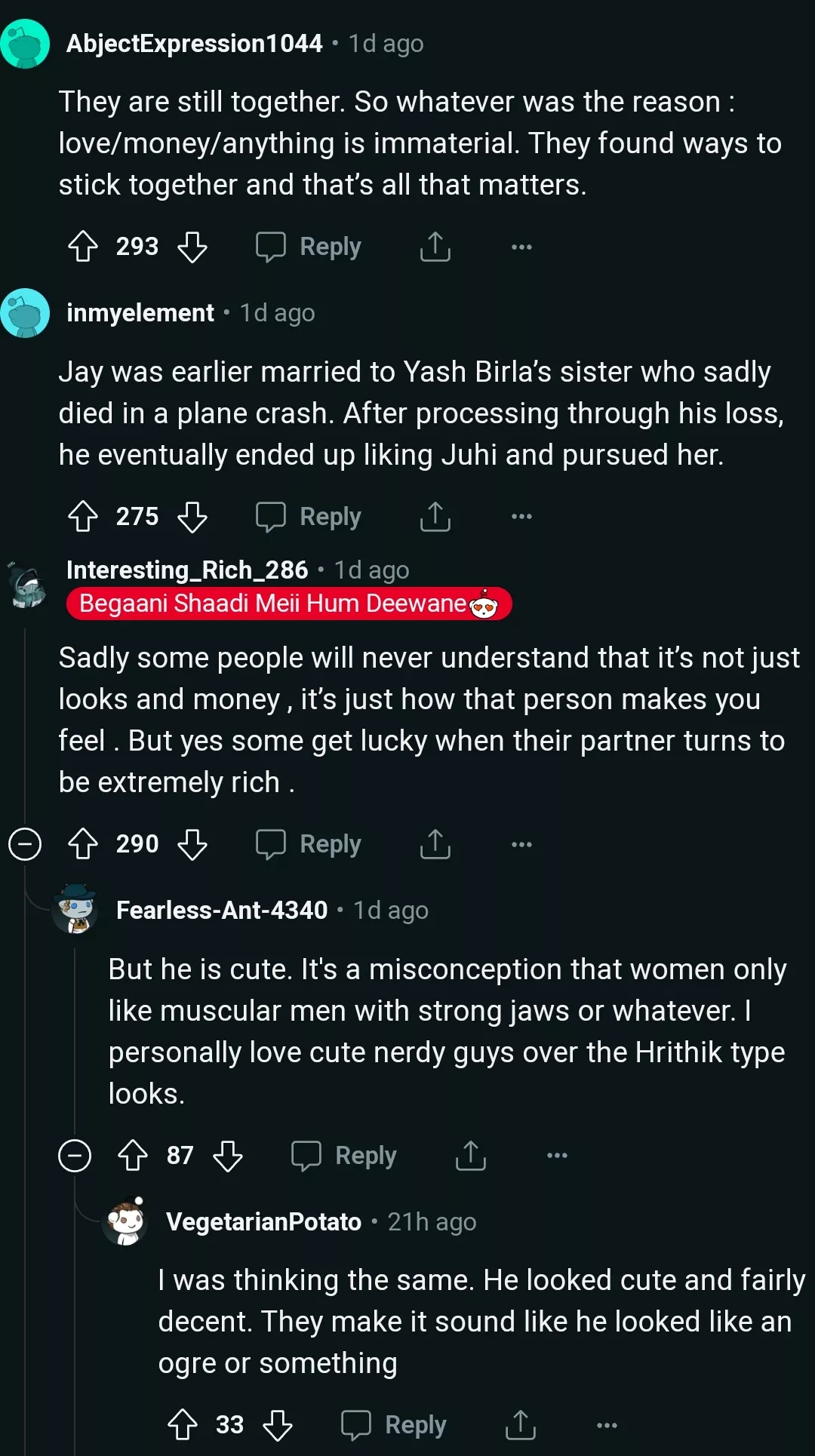Open AbjectExpression1044's profile avatar
The width and height of the screenshot is (815, 1456).
(x=26, y=43)
